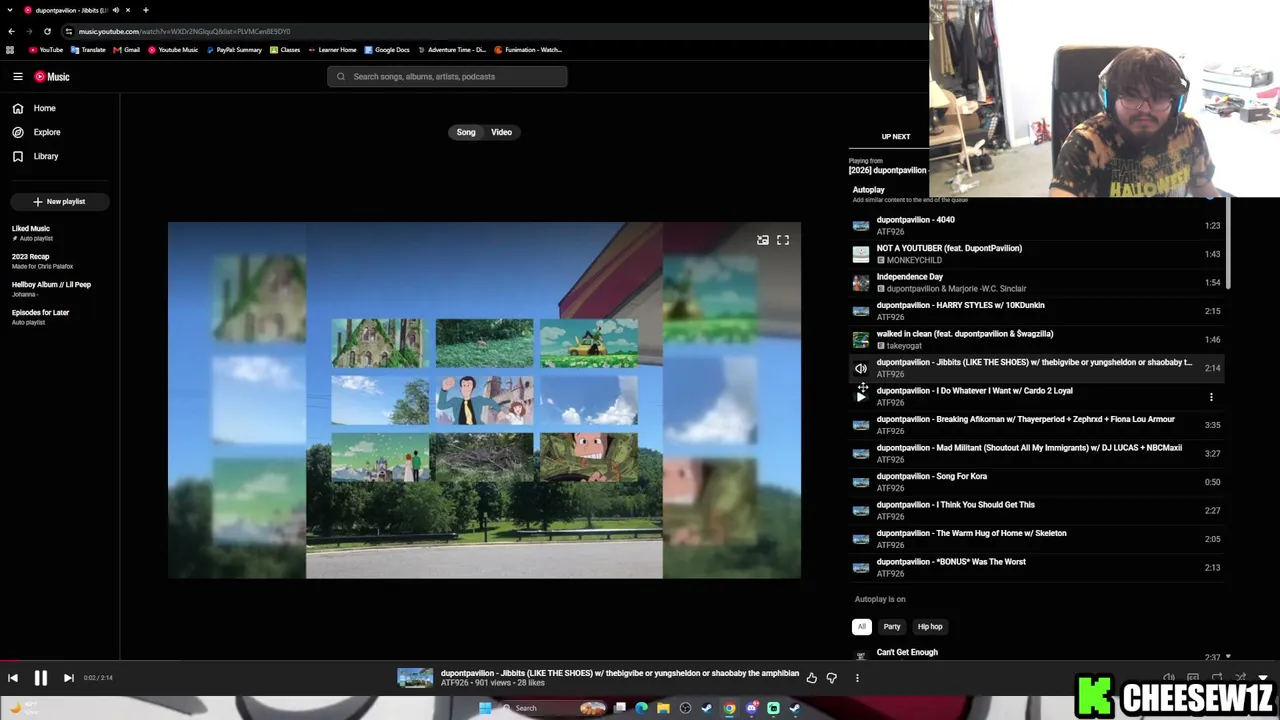
Task: Open Explore in the sidebar
Action: click(60, 132)
